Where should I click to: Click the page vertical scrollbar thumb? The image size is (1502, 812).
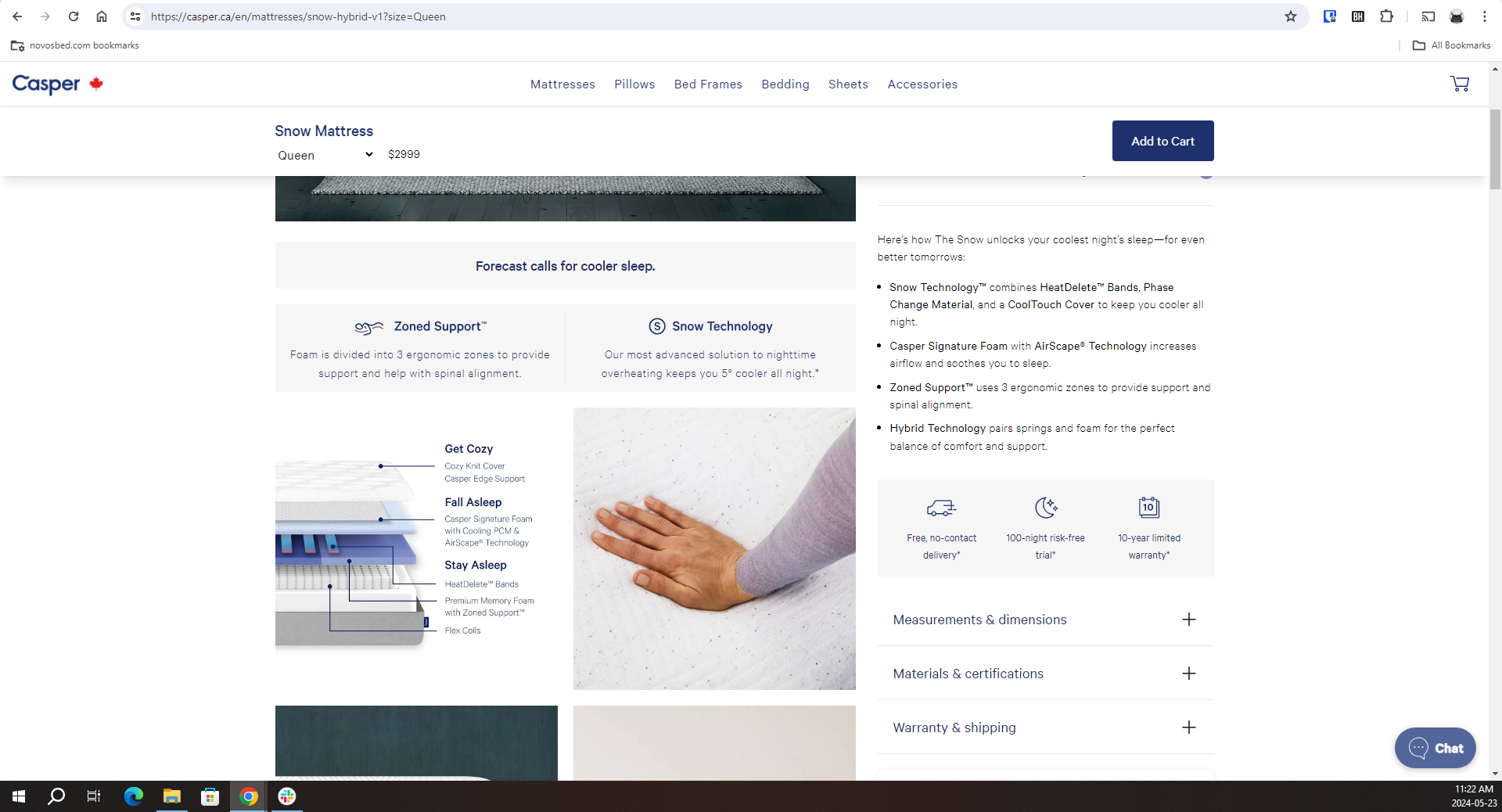(x=1495, y=149)
